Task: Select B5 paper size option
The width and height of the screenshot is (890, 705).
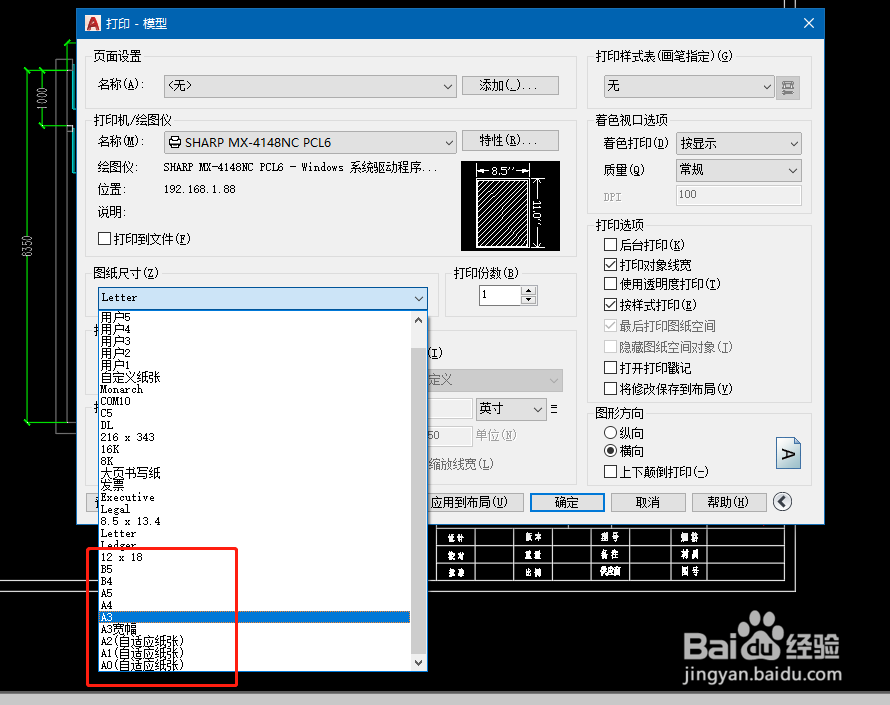Action: pyautogui.click(x=255, y=569)
